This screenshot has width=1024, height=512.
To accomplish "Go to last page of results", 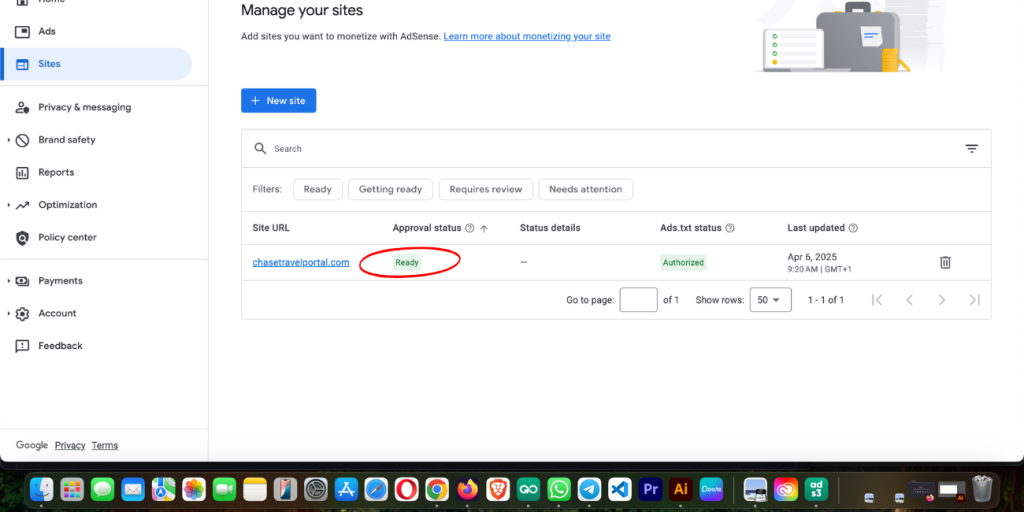I will (x=974, y=300).
